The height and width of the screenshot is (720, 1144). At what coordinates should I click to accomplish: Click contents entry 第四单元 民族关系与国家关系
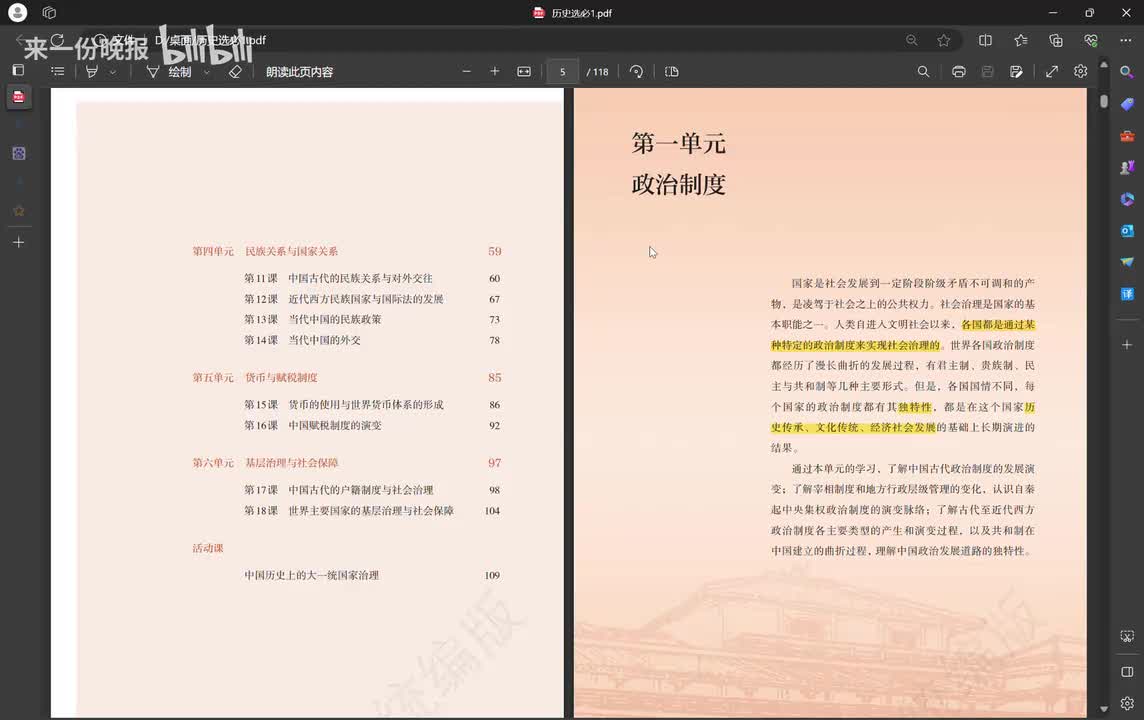tap(347, 251)
